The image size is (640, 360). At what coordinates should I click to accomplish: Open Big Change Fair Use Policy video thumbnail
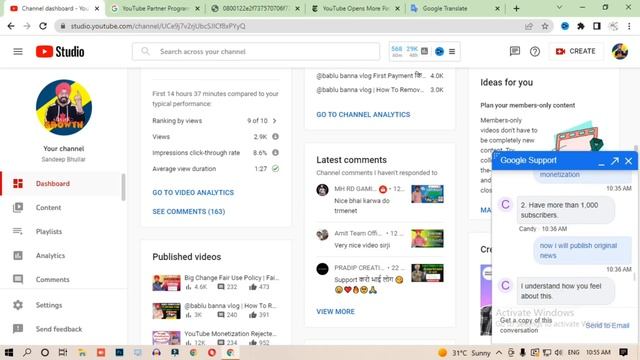click(166, 282)
